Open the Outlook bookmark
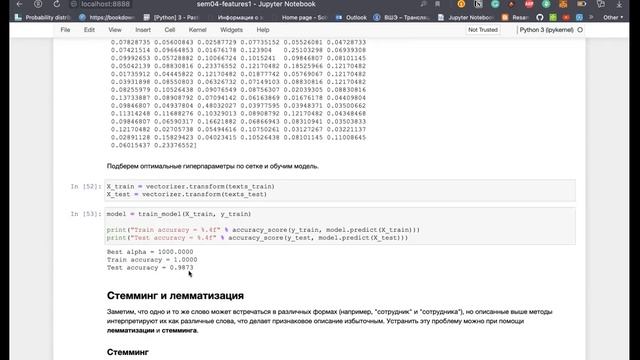 pyautogui.click(x=351, y=18)
